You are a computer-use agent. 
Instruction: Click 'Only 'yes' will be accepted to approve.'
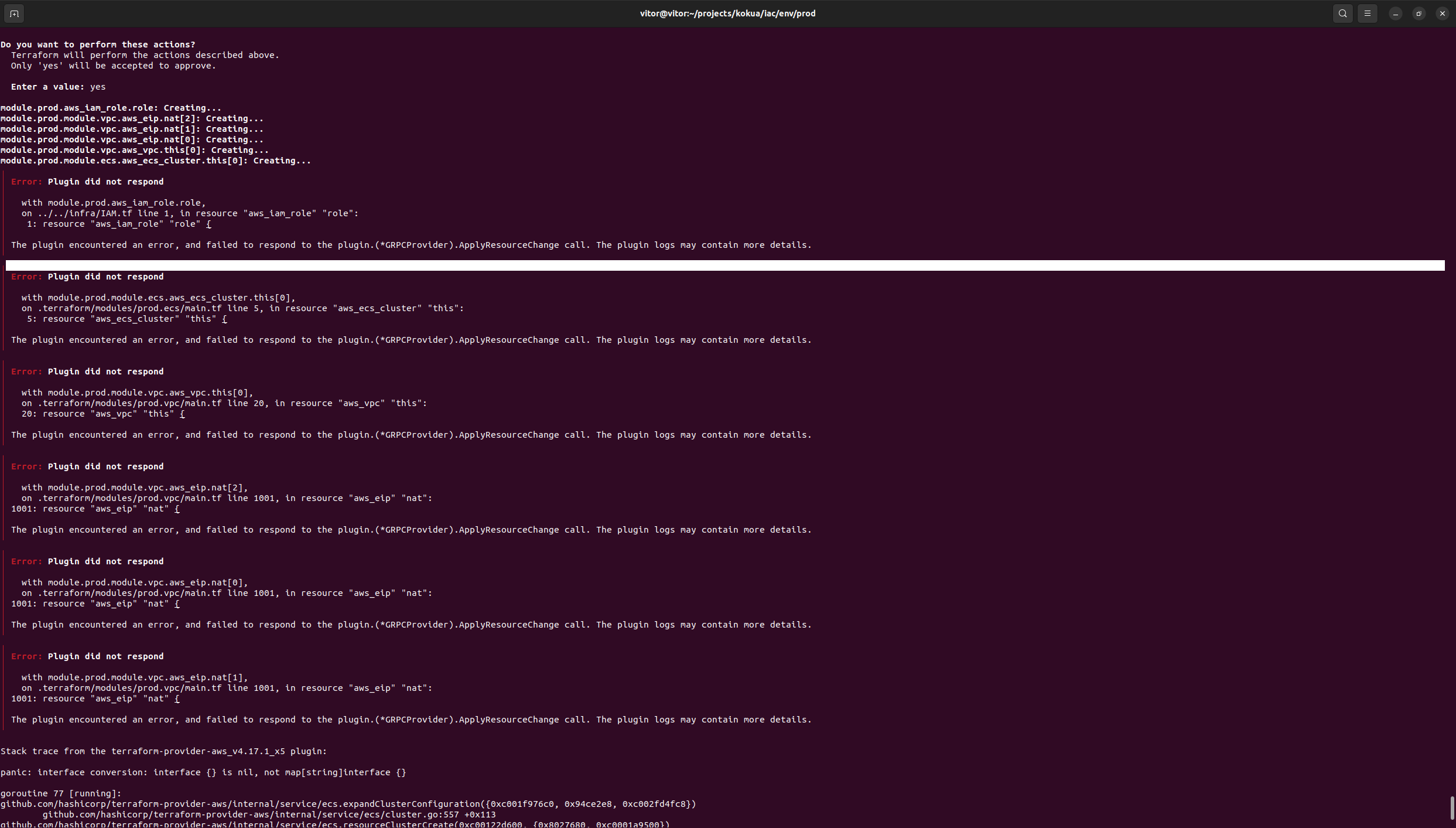[x=114, y=66]
